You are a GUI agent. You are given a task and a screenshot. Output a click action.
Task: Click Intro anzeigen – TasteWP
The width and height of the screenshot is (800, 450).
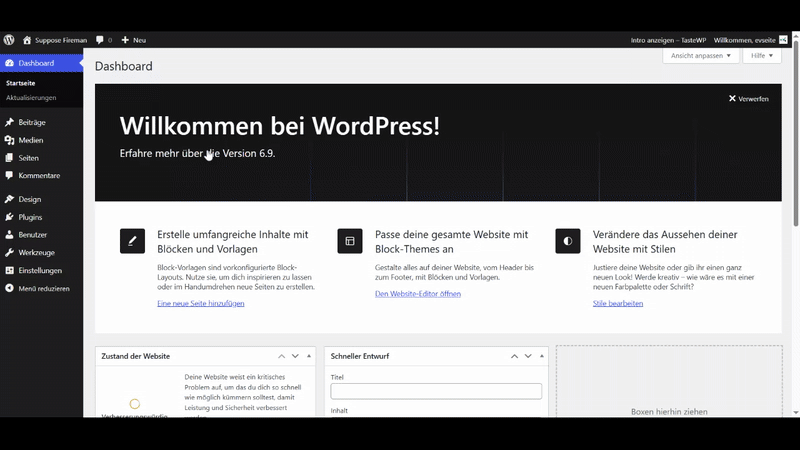point(668,40)
